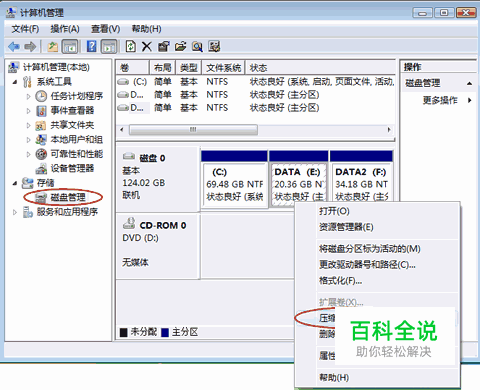Click the Forward arrow toolbar icon

(30, 47)
